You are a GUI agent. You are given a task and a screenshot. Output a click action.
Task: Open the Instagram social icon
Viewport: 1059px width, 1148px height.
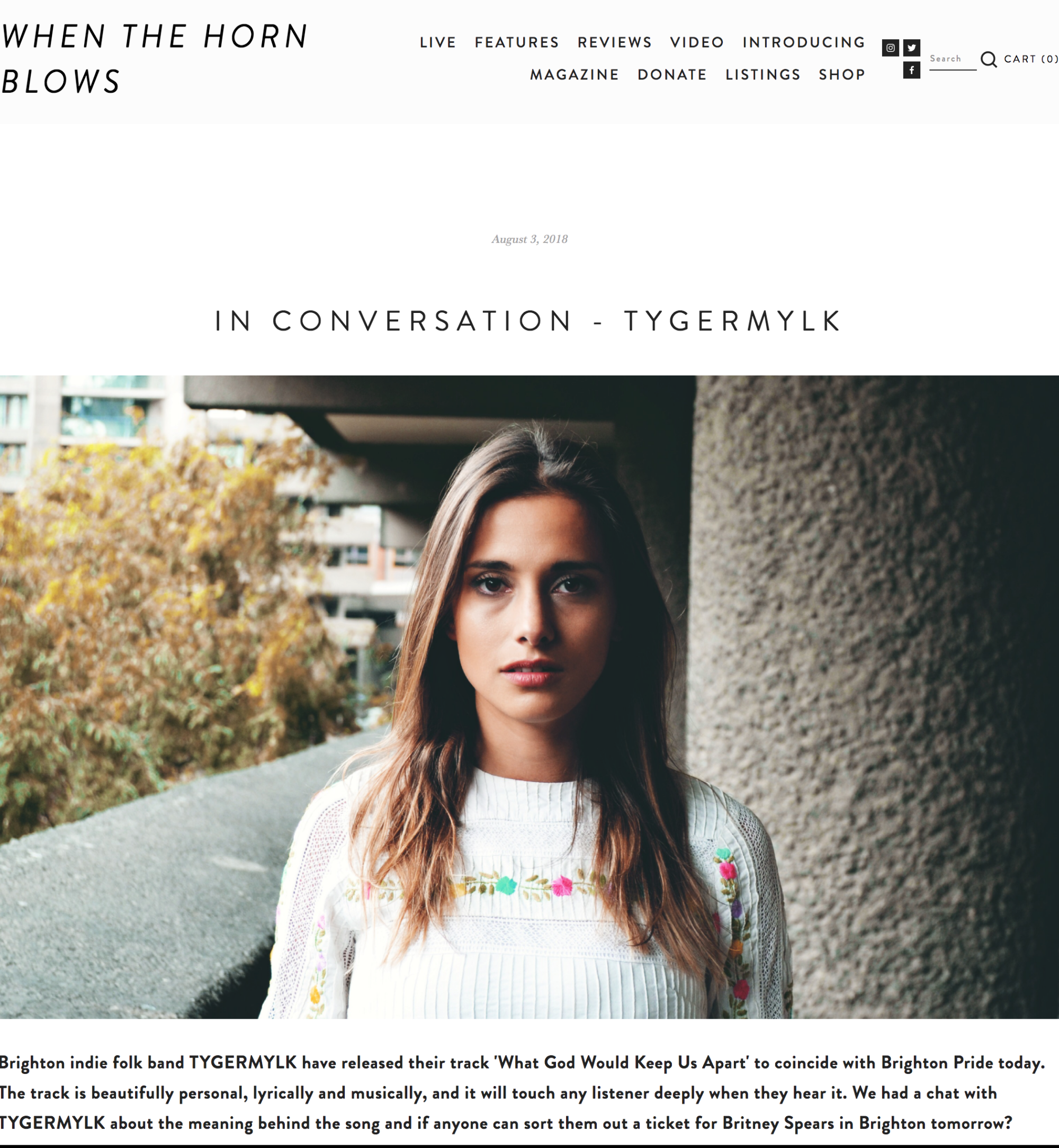point(890,48)
